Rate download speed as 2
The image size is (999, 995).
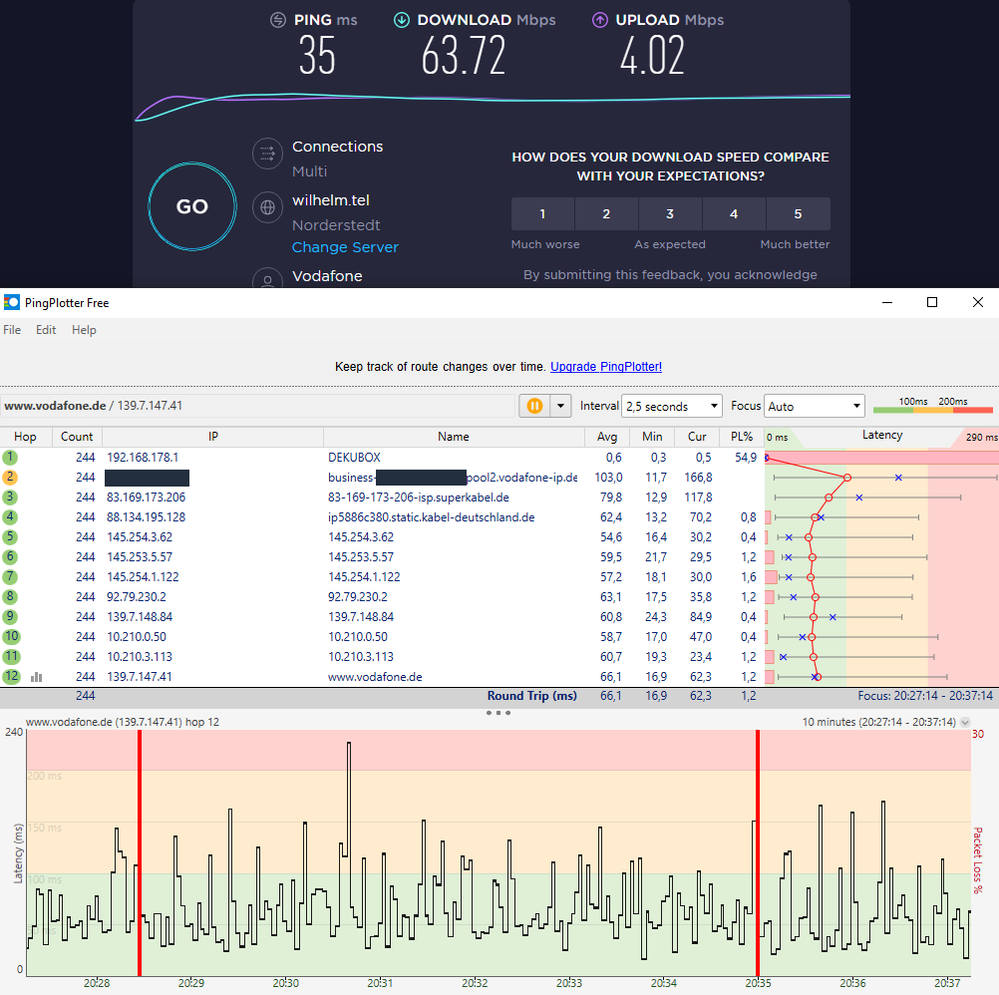[606, 214]
